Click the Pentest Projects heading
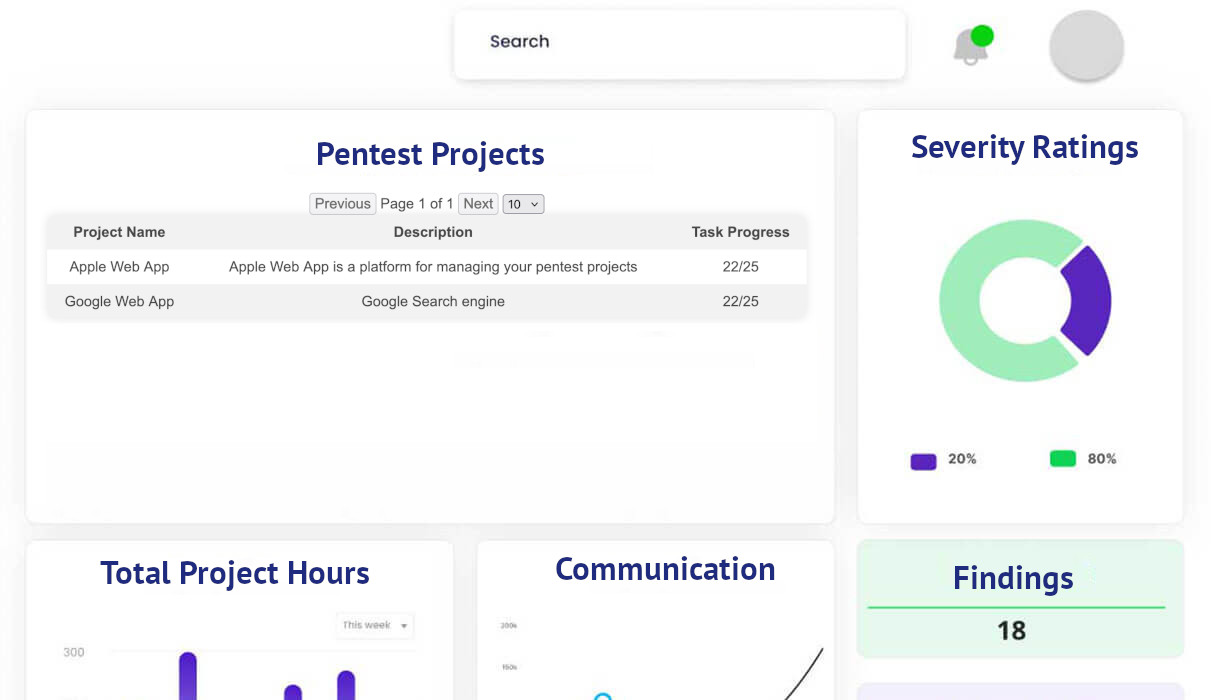This screenshot has height=700, width=1211. 430,154
